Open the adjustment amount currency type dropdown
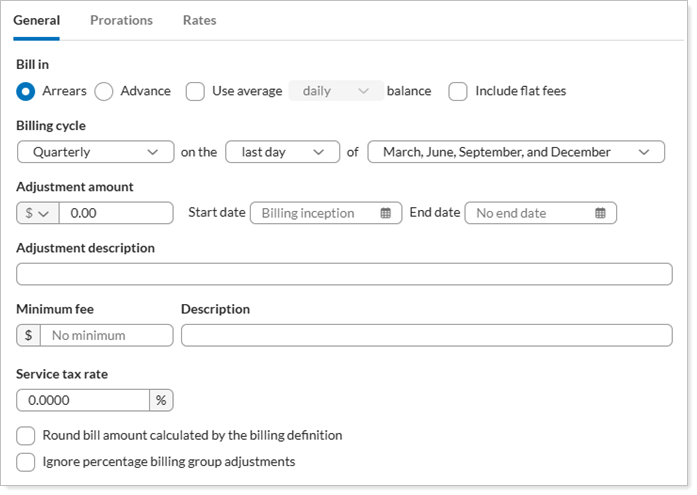Viewport: 697px width, 495px height. coord(38,213)
